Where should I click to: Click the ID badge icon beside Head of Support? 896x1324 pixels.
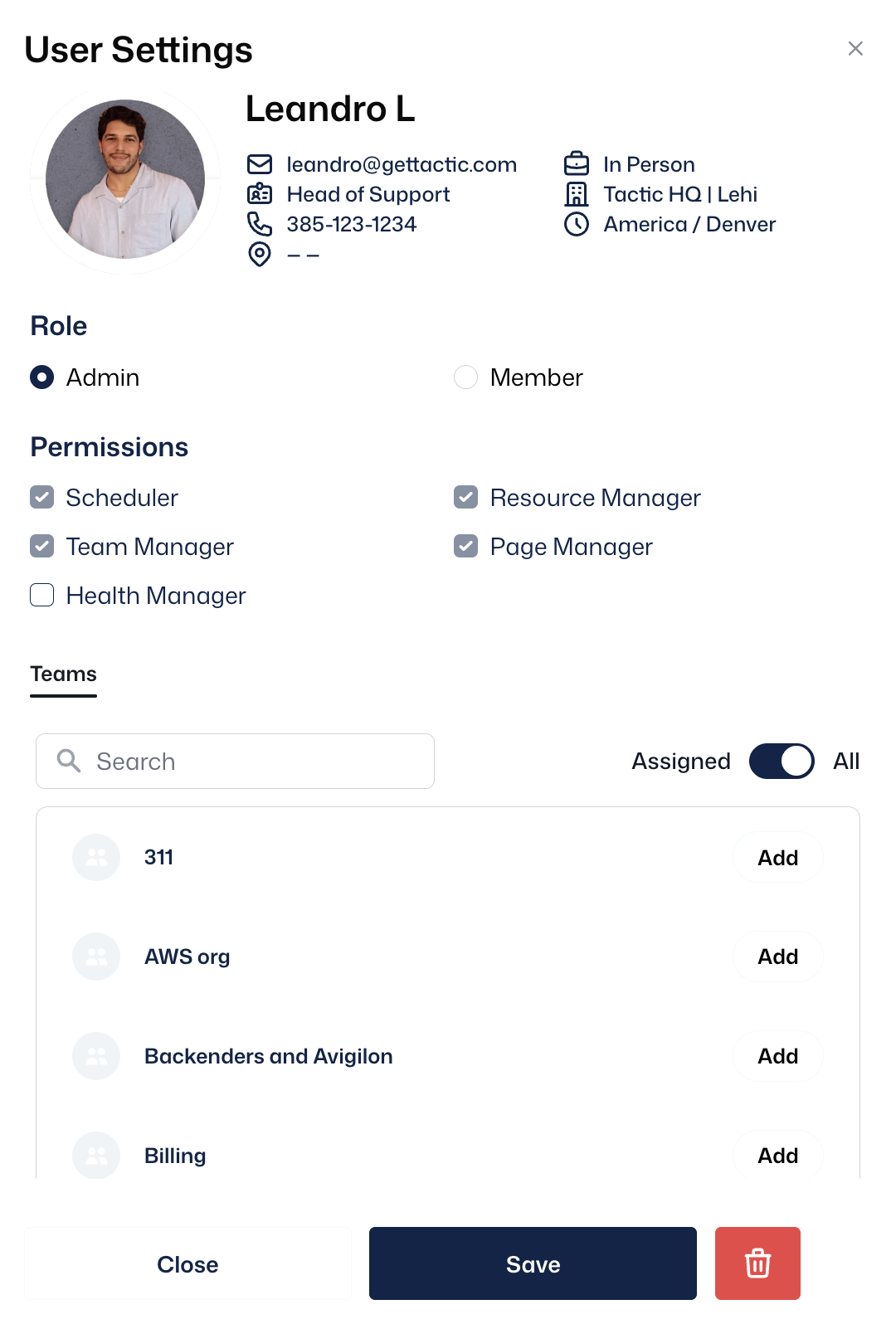coord(260,194)
